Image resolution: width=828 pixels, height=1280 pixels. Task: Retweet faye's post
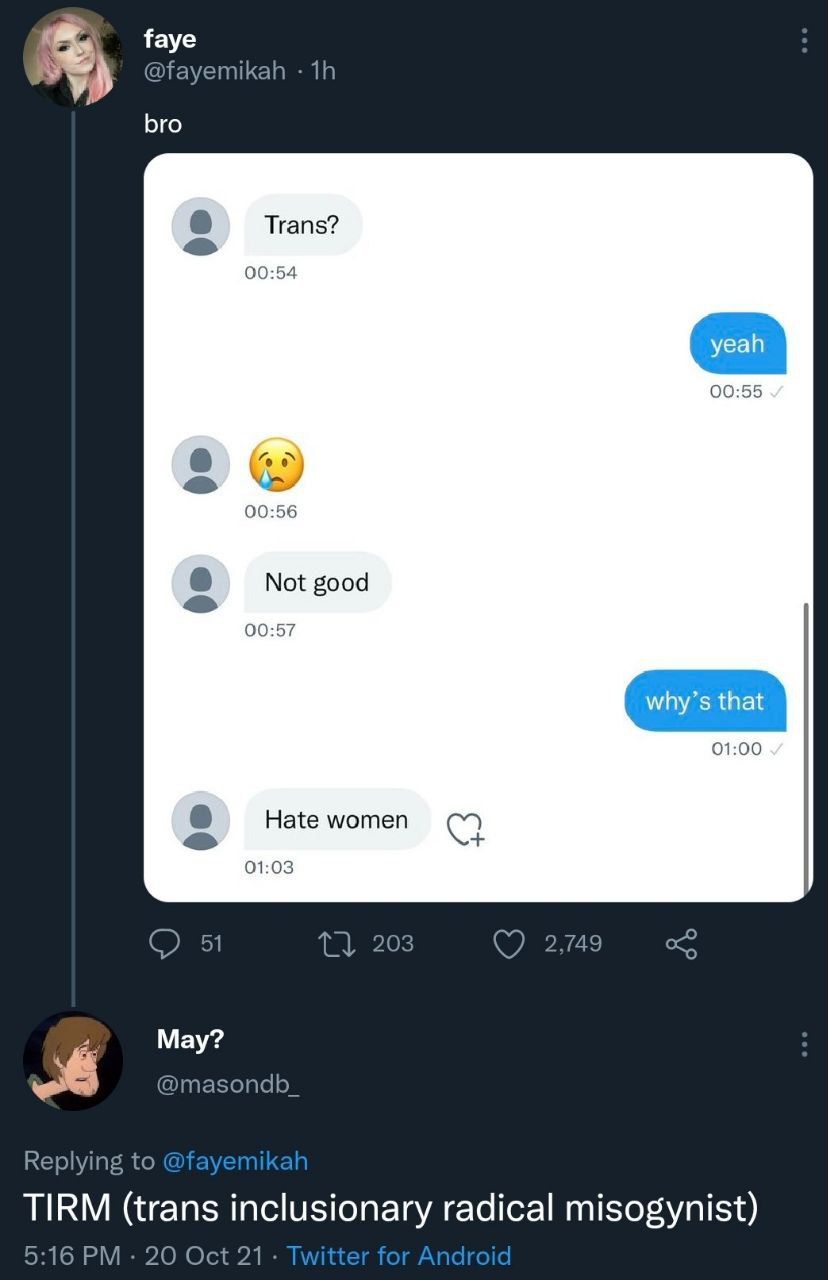(x=332, y=943)
